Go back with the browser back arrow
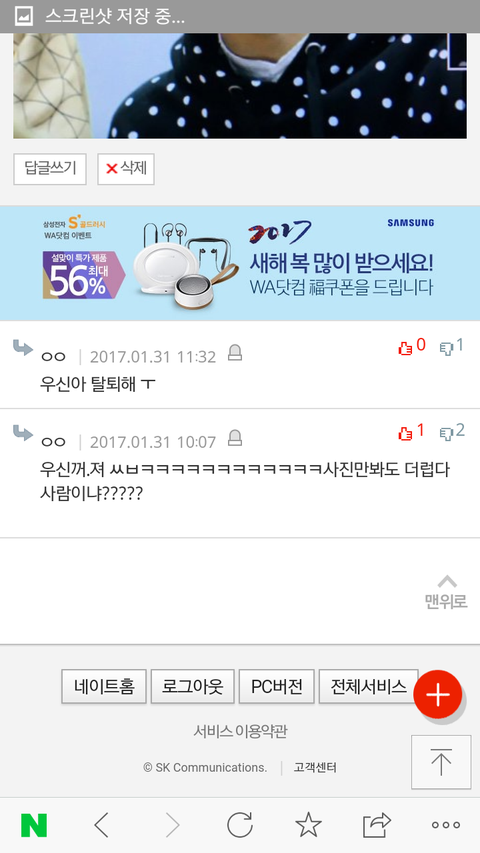Viewport: 480px width, 853px height. click(x=101, y=825)
